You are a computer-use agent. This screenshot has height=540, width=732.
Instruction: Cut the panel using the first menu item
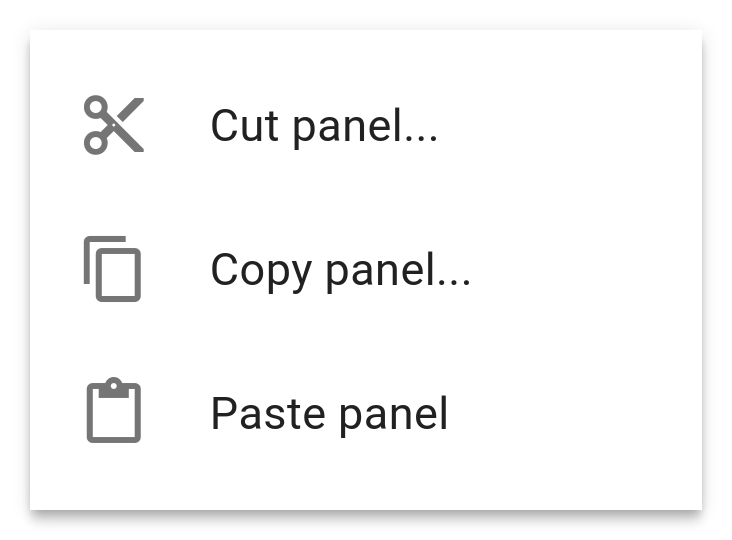click(x=324, y=126)
